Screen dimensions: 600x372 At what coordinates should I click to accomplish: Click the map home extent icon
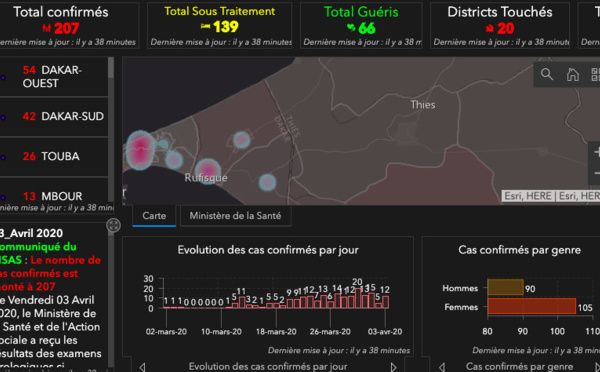572,74
